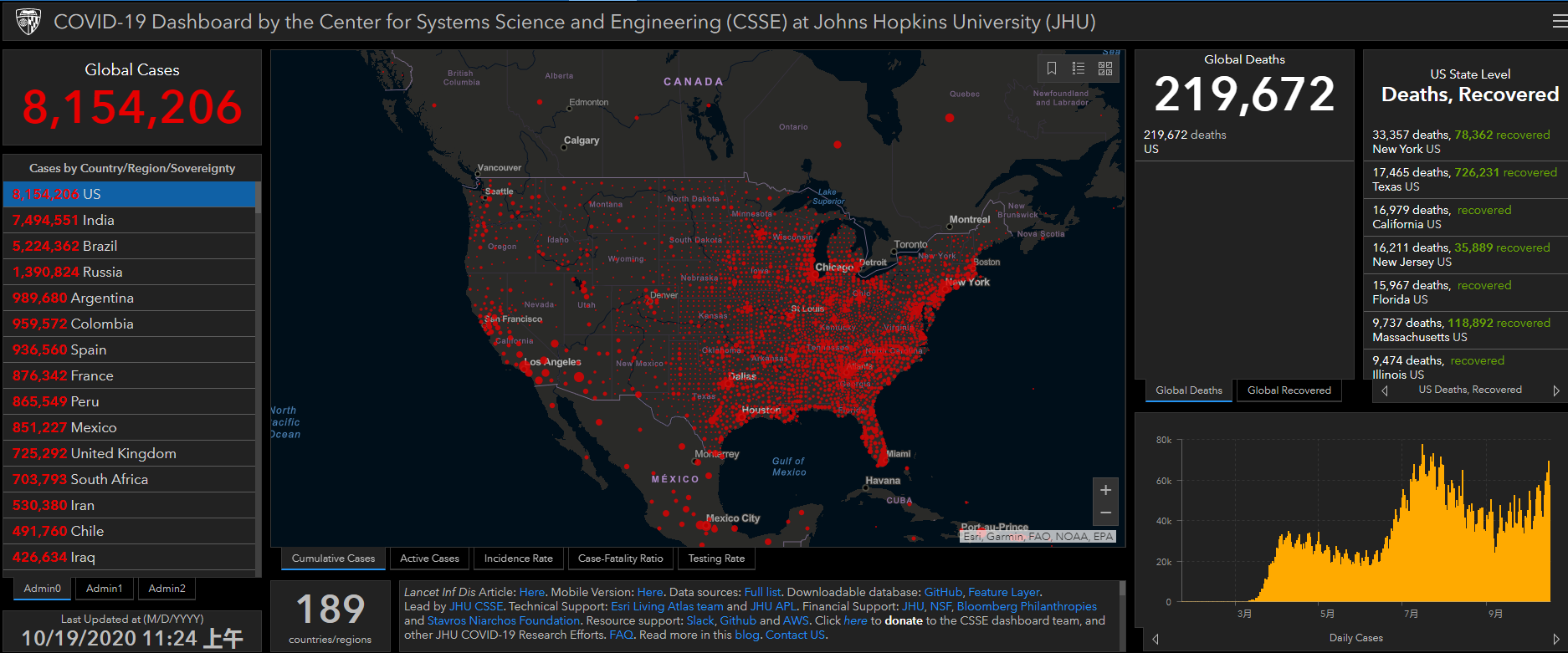The height and width of the screenshot is (653, 1568).
Task: Select South Africa in the country list
Action: click(130, 479)
